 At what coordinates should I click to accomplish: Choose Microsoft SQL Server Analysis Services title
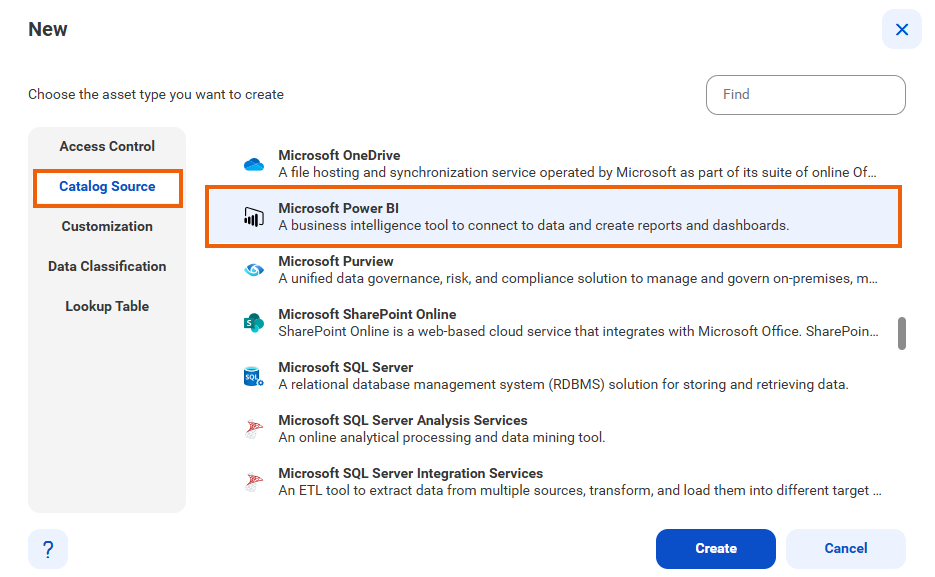point(403,421)
